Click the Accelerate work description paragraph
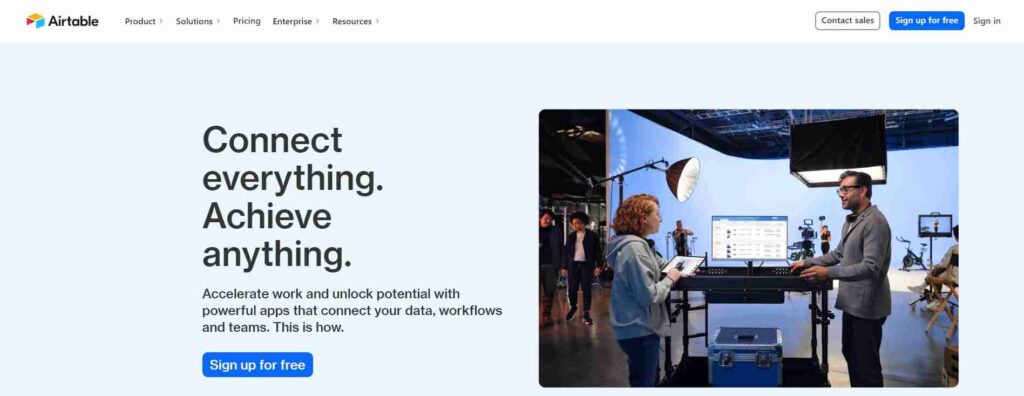Viewport: 1024px width, 396px height. click(x=352, y=310)
